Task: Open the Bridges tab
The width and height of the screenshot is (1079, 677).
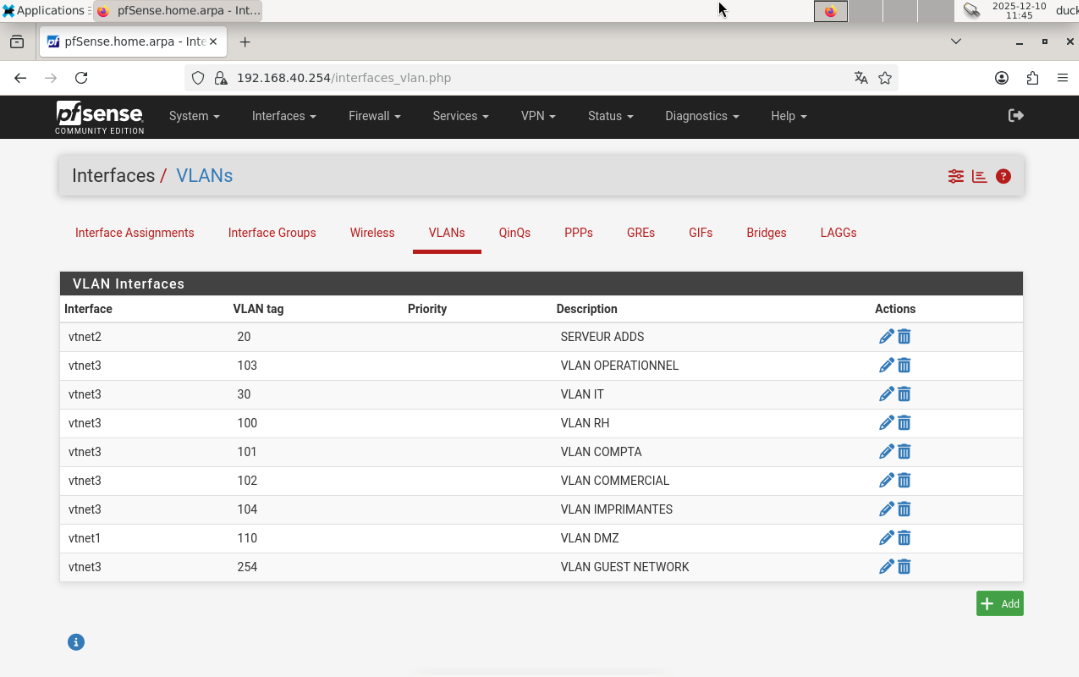Action: click(766, 232)
